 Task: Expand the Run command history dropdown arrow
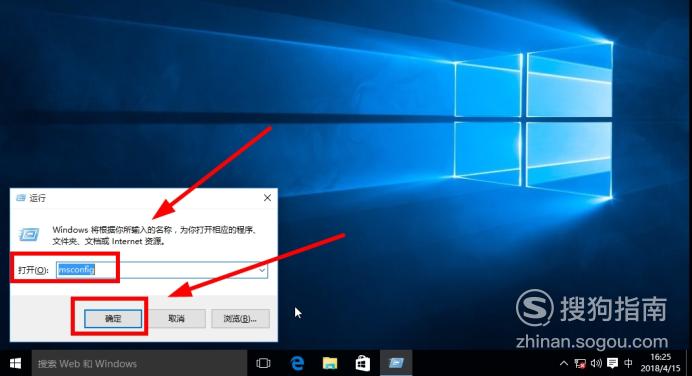[x=262, y=270]
